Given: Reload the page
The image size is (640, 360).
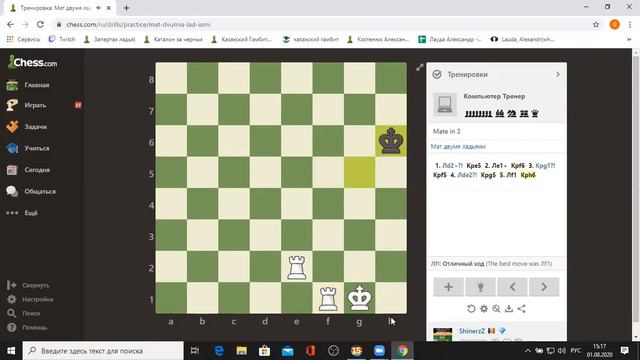Looking at the screenshot, I should [x=40, y=24].
